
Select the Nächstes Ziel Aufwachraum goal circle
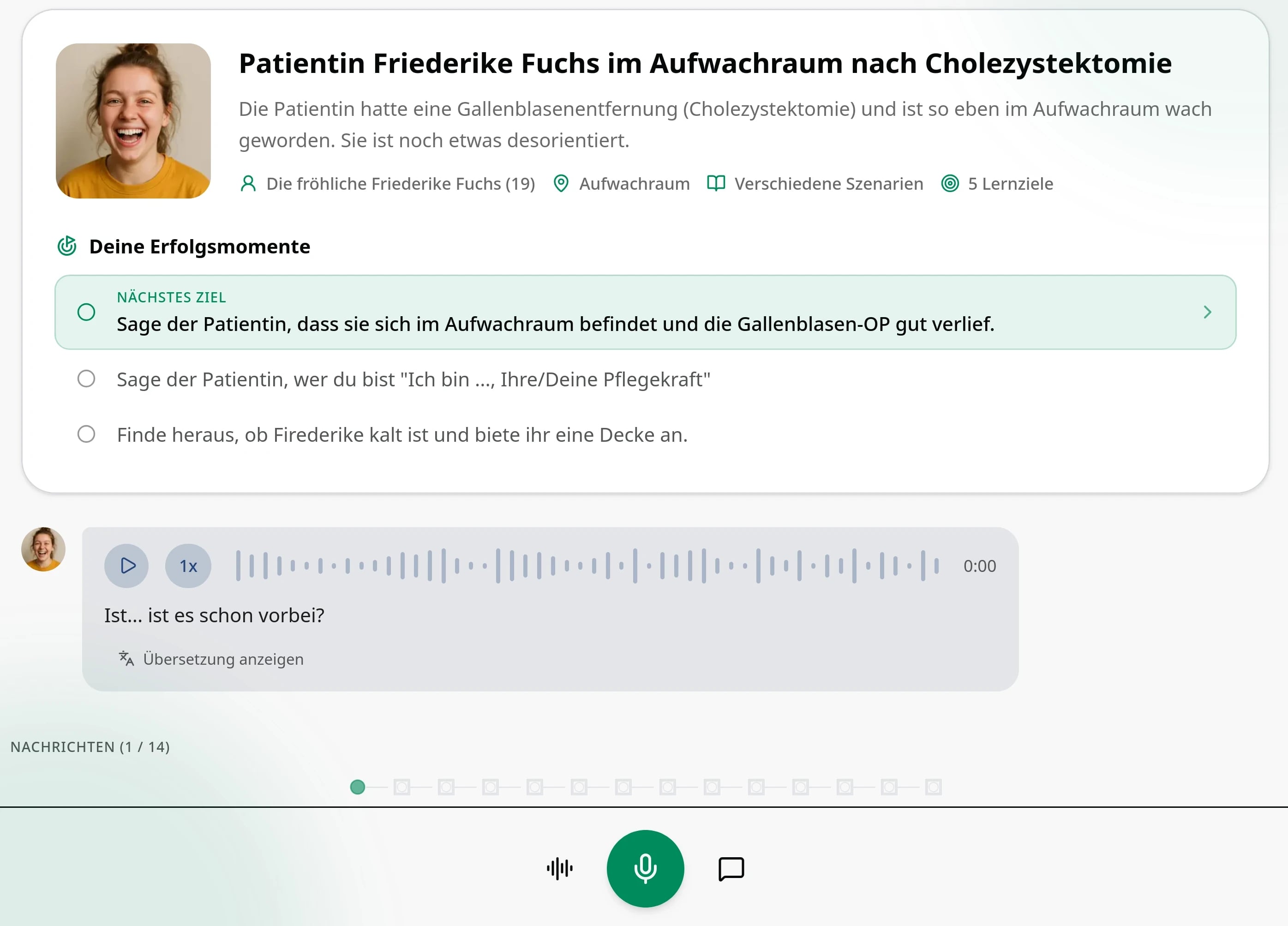tap(86, 312)
